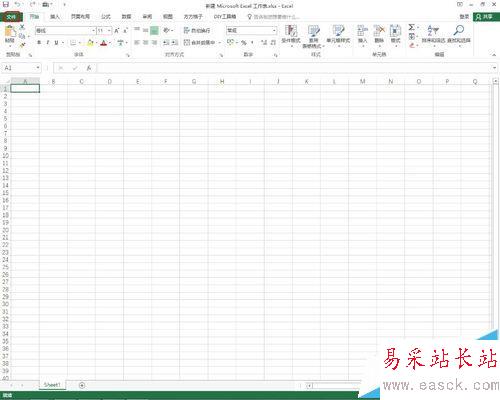
Task: Toggle center alignment
Action: pos(145,43)
